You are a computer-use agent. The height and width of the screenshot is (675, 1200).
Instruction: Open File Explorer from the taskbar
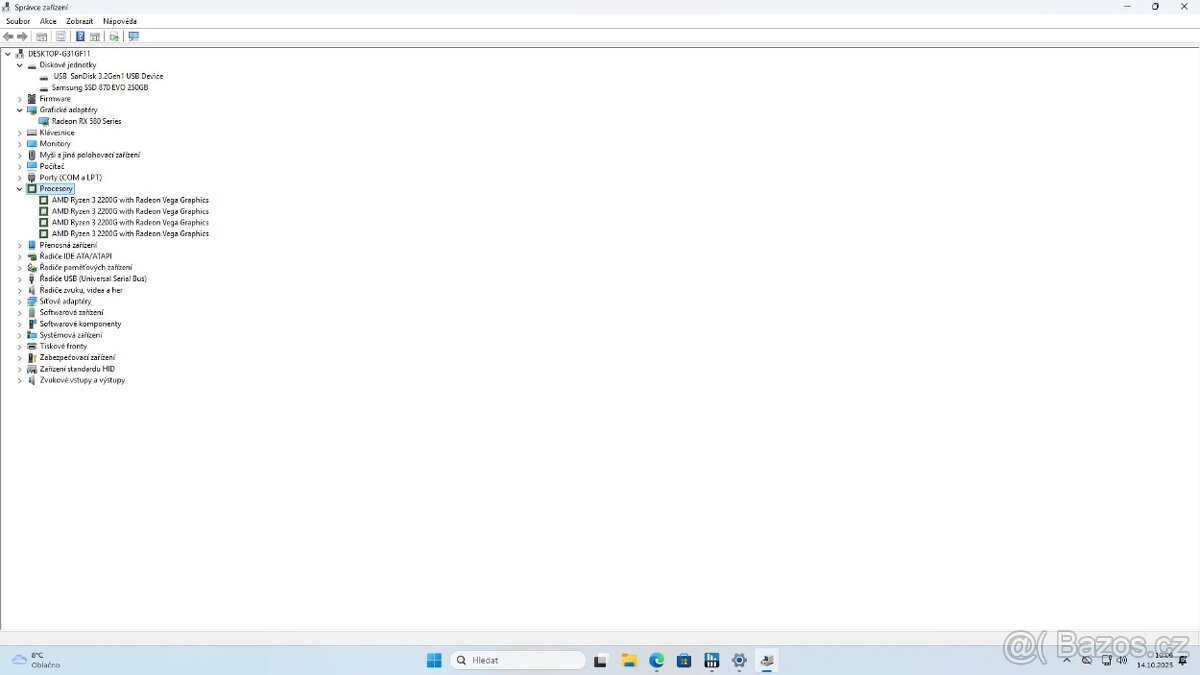629,660
